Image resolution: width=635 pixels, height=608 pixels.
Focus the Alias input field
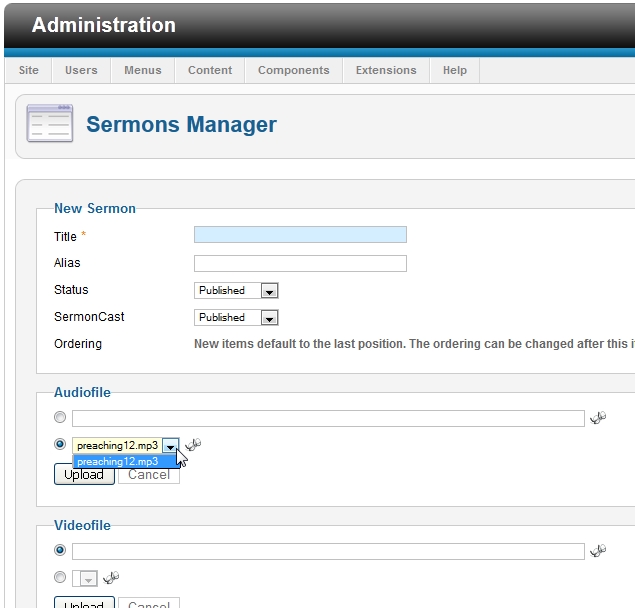(x=300, y=263)
